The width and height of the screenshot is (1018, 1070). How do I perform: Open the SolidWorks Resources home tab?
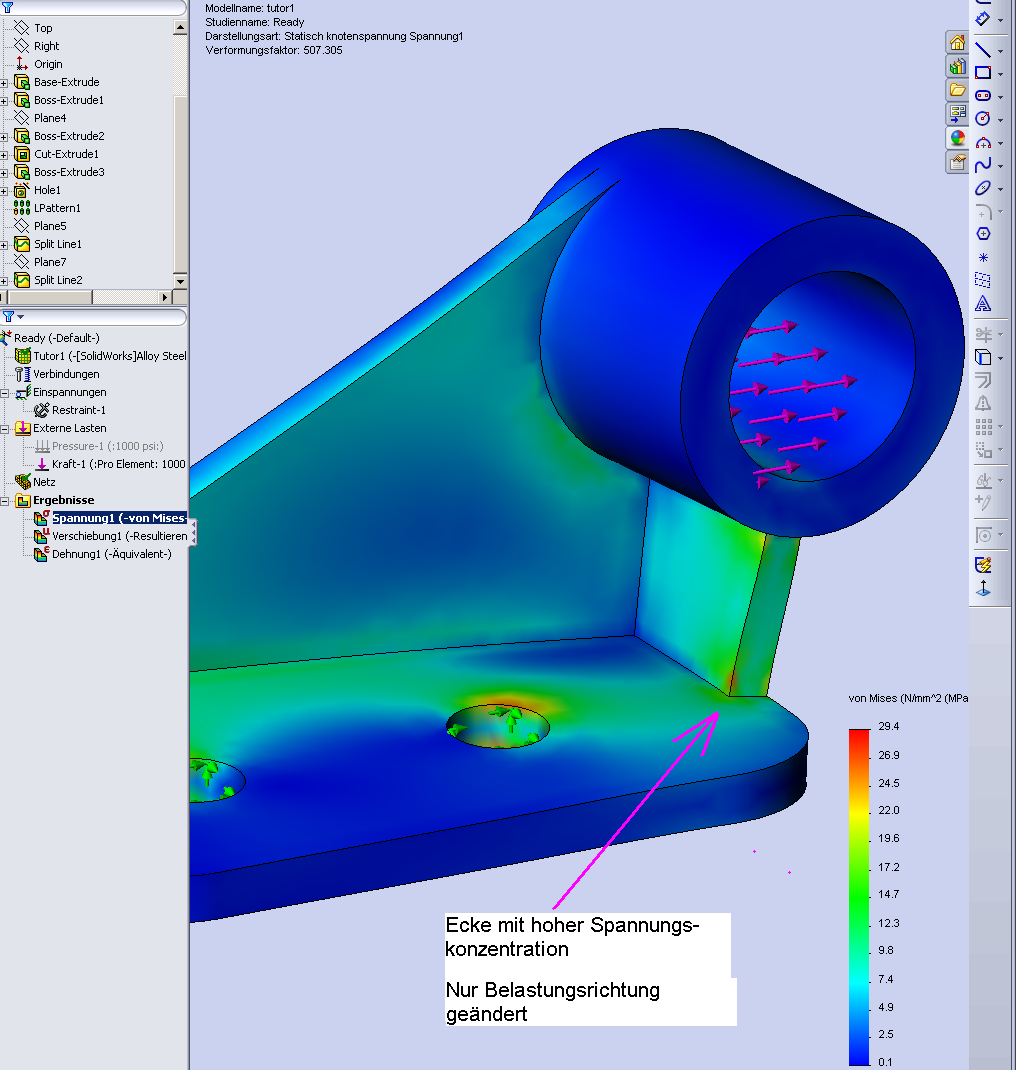[x=957, y=43]
